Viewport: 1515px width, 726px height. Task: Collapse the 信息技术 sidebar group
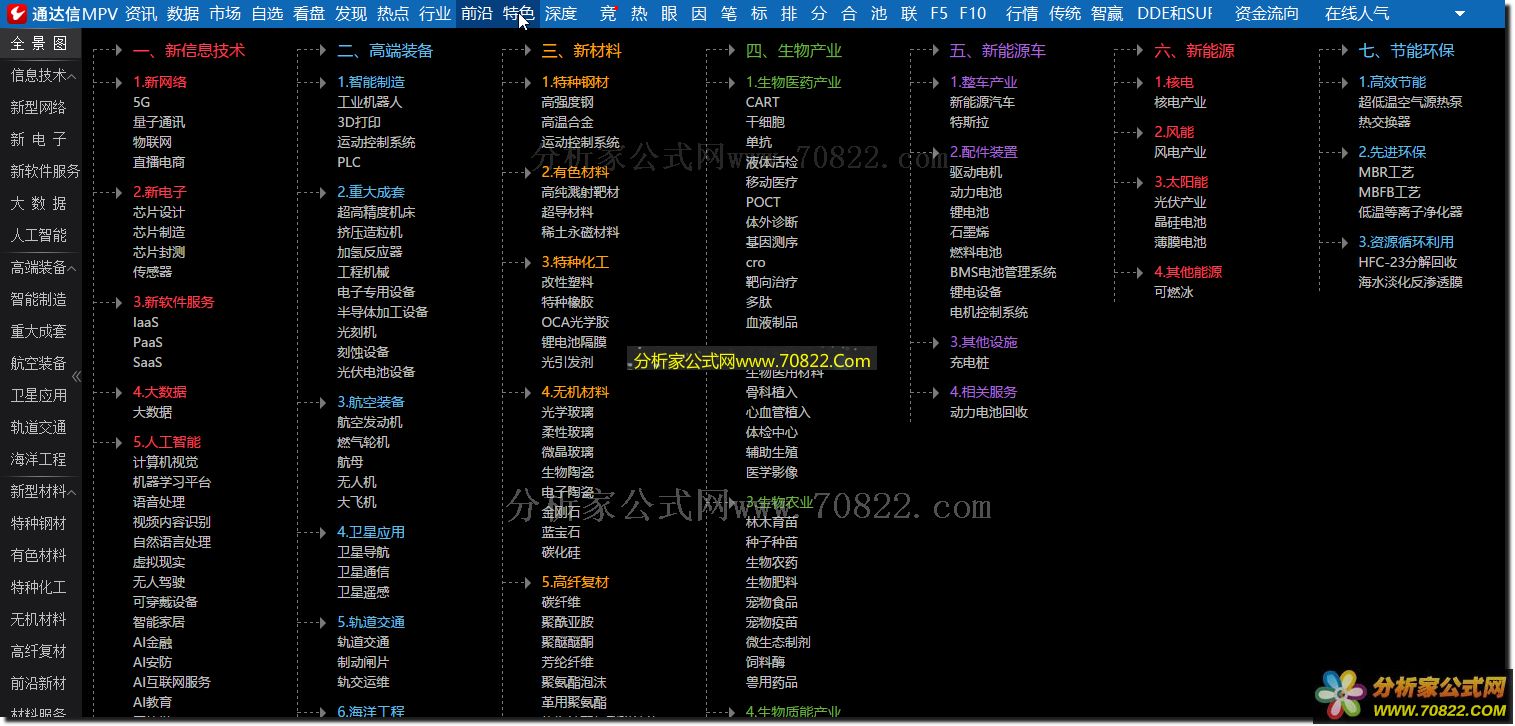click(73, 76)
